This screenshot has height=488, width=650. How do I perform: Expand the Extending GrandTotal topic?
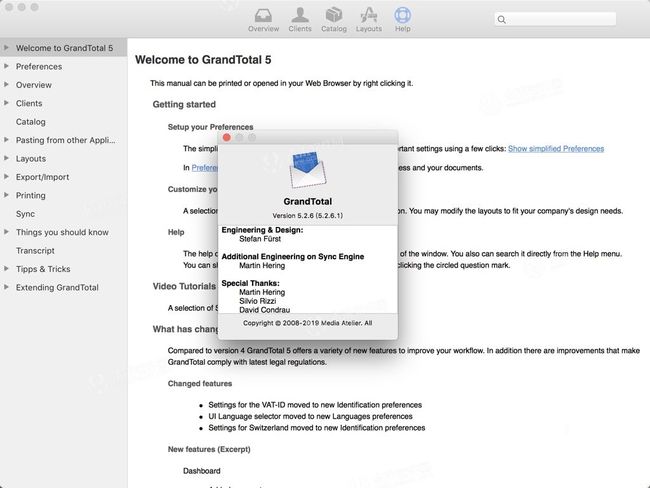(6, 287)
